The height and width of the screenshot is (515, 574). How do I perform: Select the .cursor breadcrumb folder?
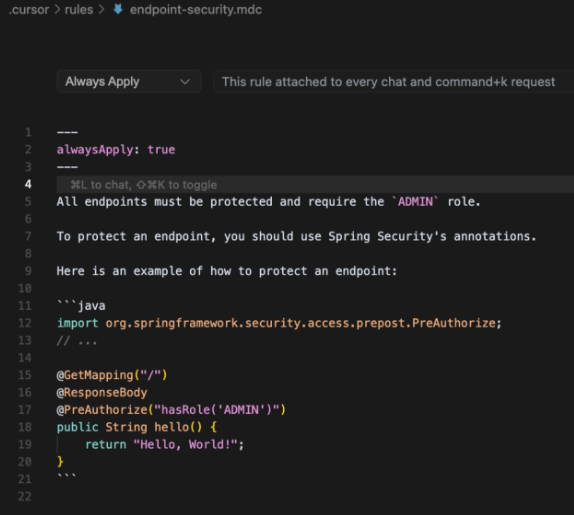coord(29,10)
